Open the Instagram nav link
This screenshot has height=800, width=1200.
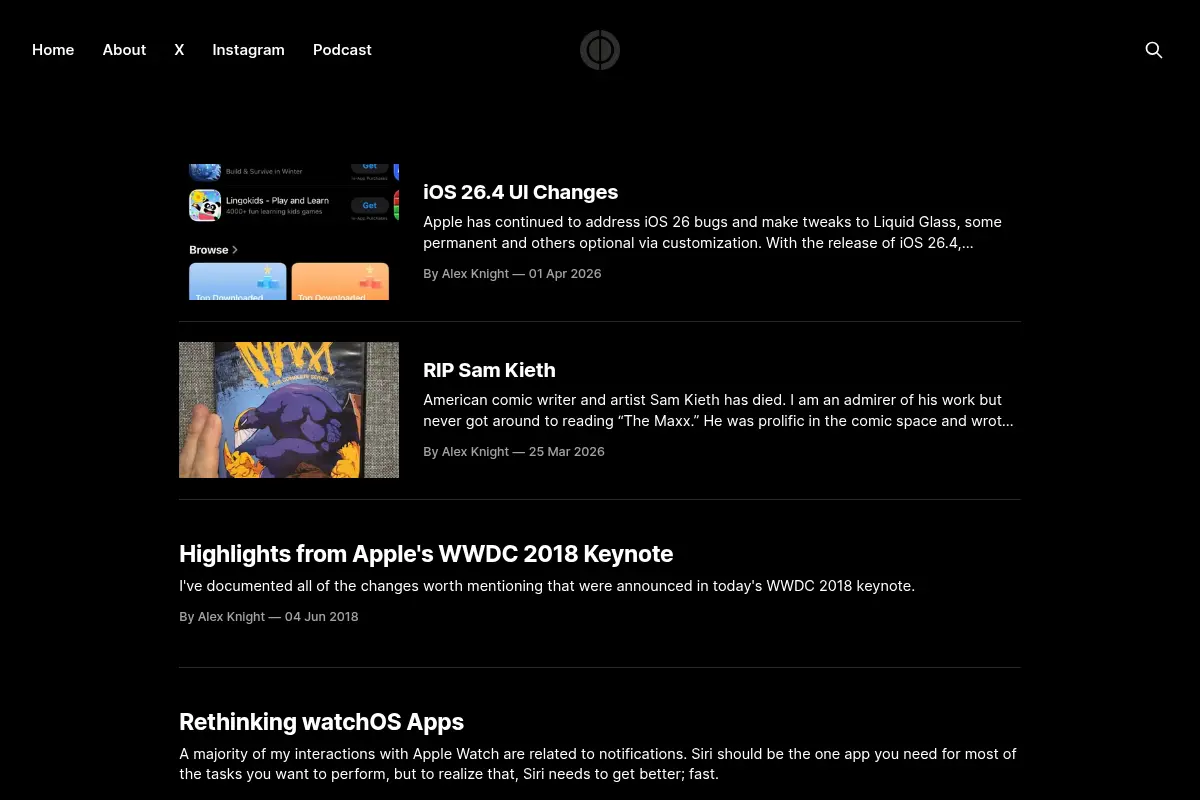[248, 50]
